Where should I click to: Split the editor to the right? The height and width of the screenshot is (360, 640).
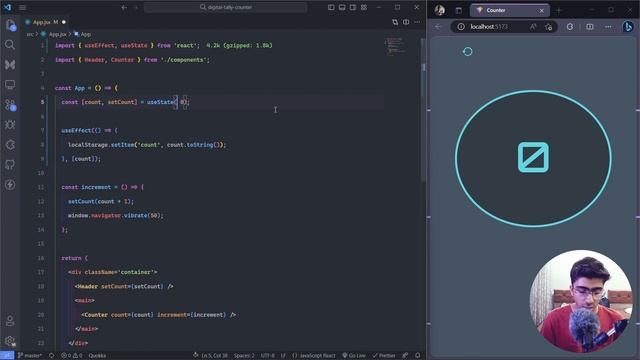tap(406, 22)
